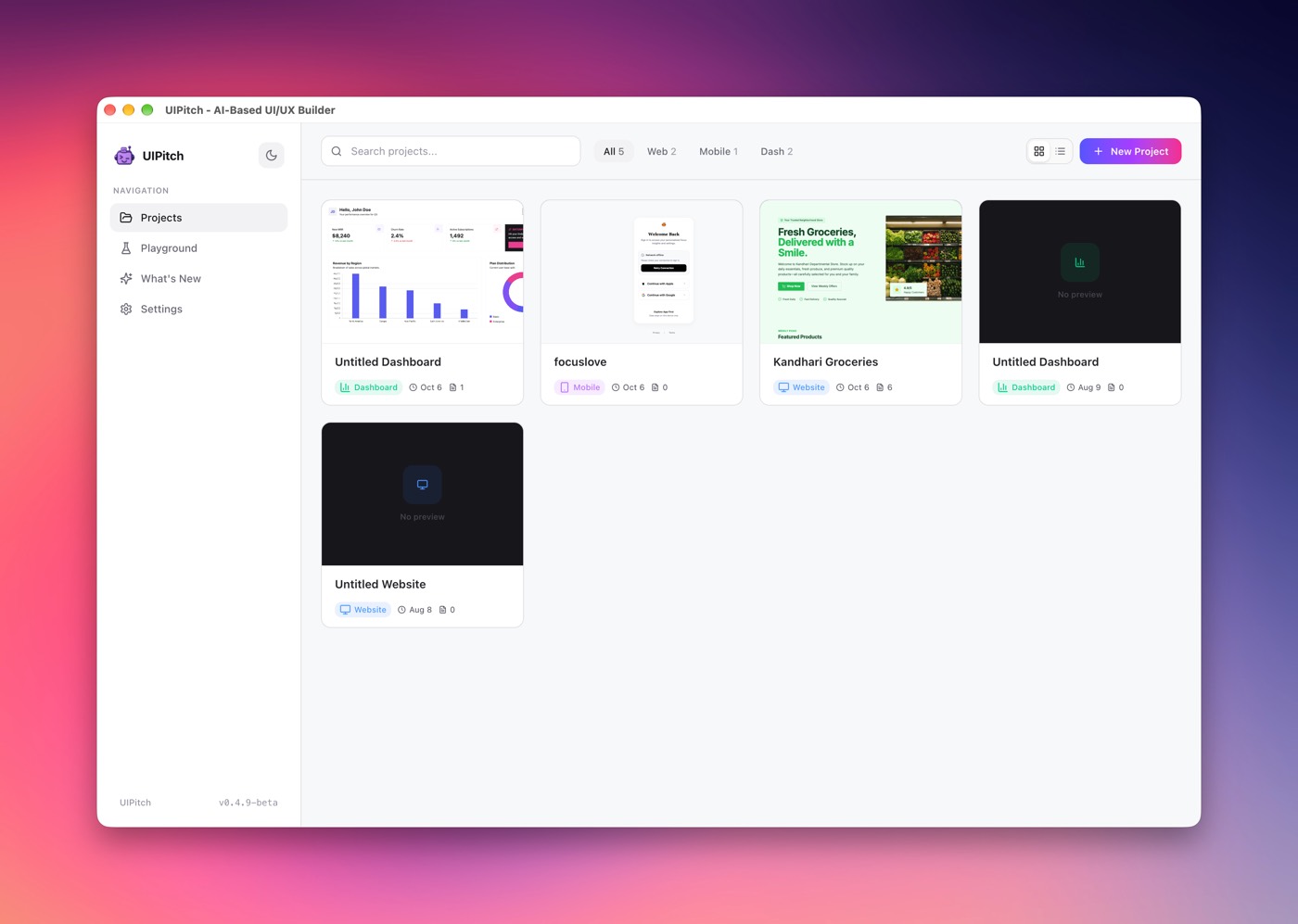Select the Mobile 1 filter tab
Image resolution: width=1298 pixels, height=924 pixels.
pos(719,151)
